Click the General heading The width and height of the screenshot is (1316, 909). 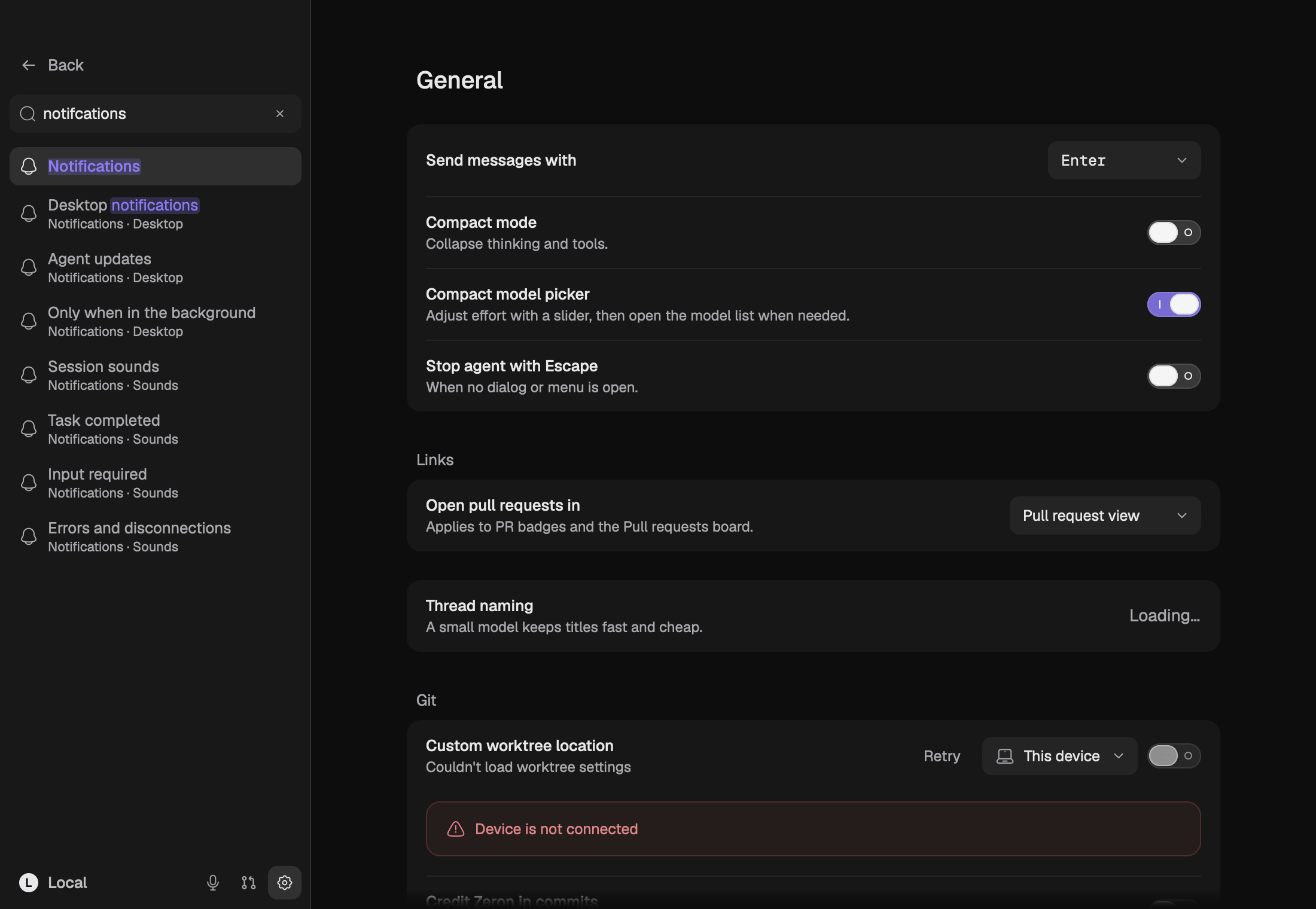459,80
